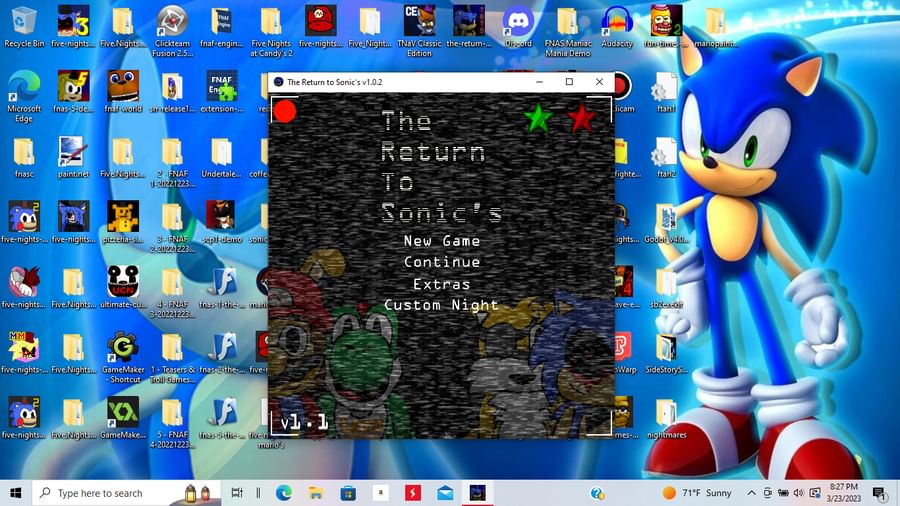The image size is (900, 506).
Task: Open Task View from the taskbar
Action: click(x=236, y=493)
